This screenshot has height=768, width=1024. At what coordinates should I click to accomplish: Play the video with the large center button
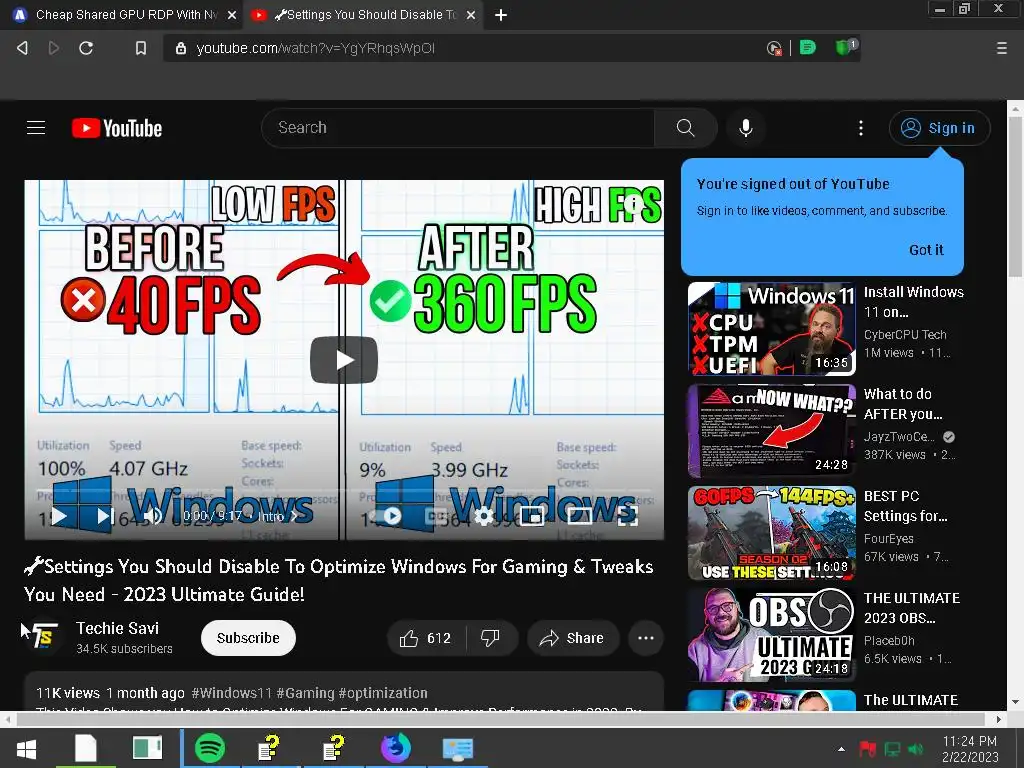tap(344, 360)
